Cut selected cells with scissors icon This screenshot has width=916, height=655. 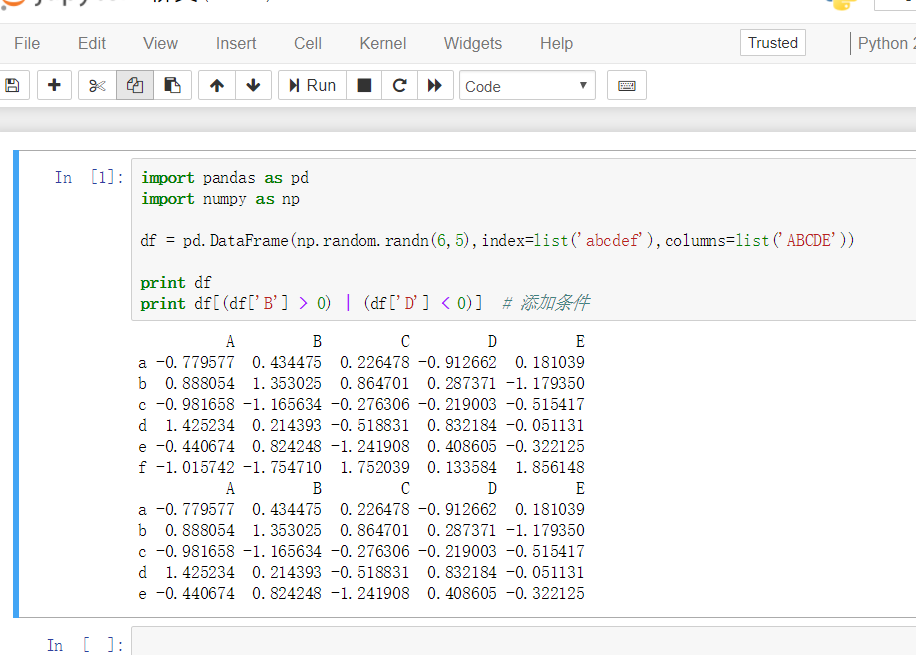point(97,85)
